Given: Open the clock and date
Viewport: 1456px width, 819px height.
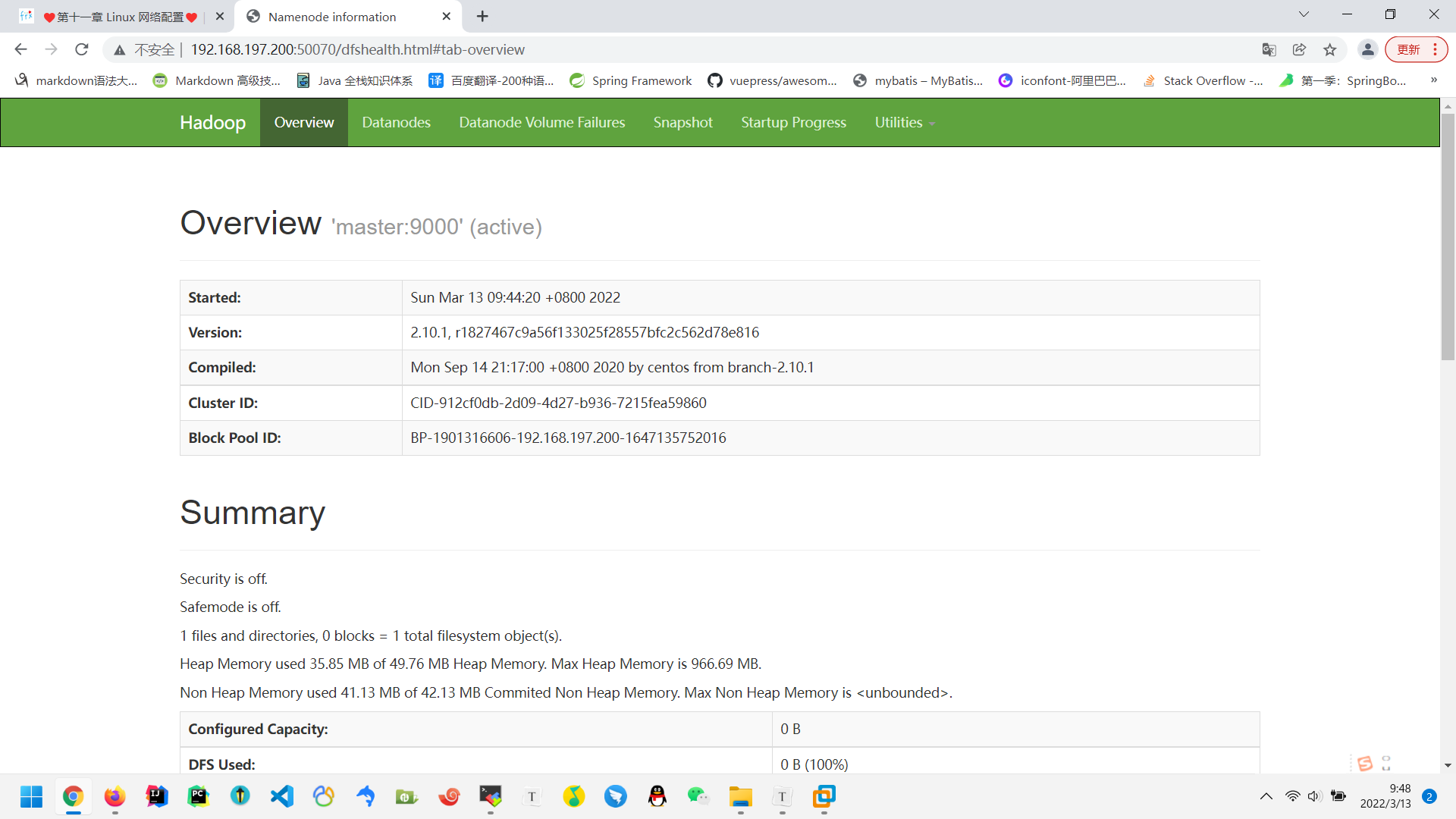Looking at the screenshot, I should tap(1385, 796).
